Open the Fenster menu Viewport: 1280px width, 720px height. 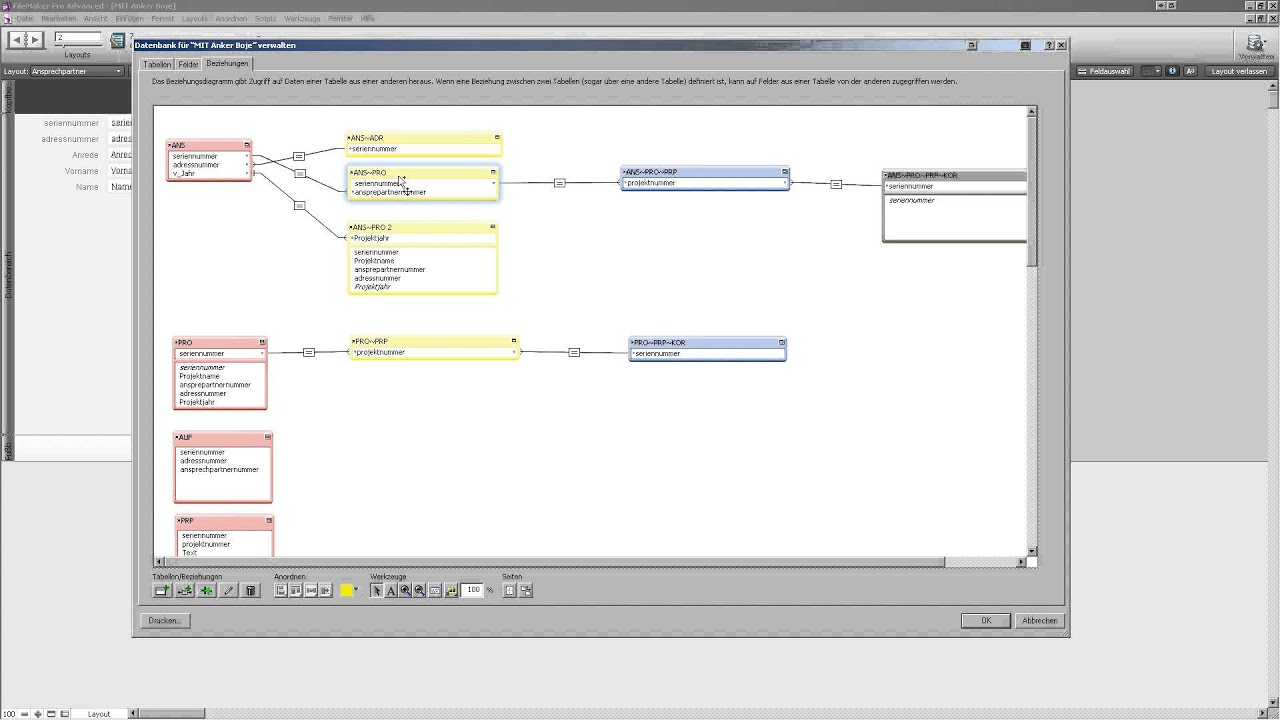click(340, 18)
